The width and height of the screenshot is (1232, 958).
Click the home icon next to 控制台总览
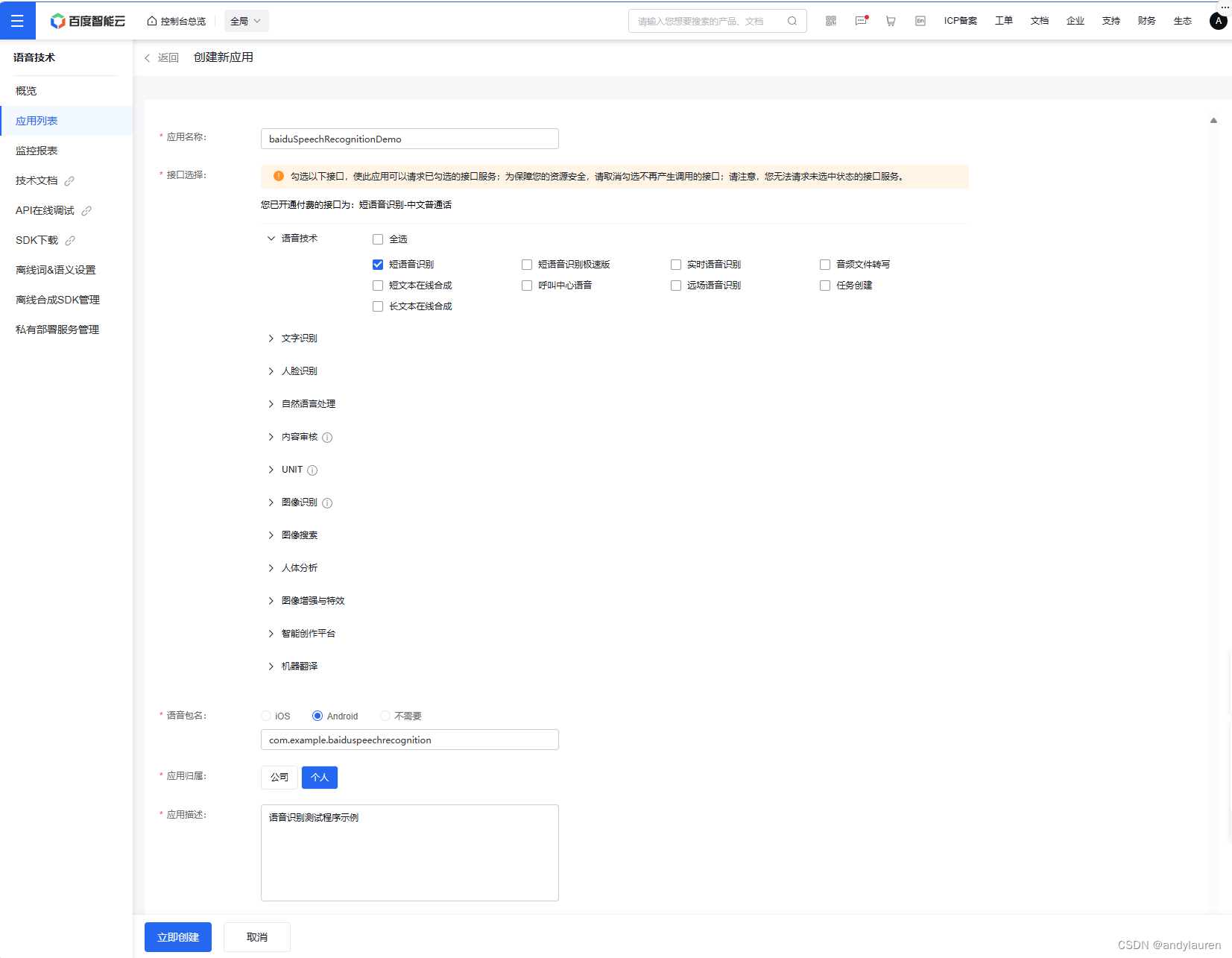click(x=152, y=21)
